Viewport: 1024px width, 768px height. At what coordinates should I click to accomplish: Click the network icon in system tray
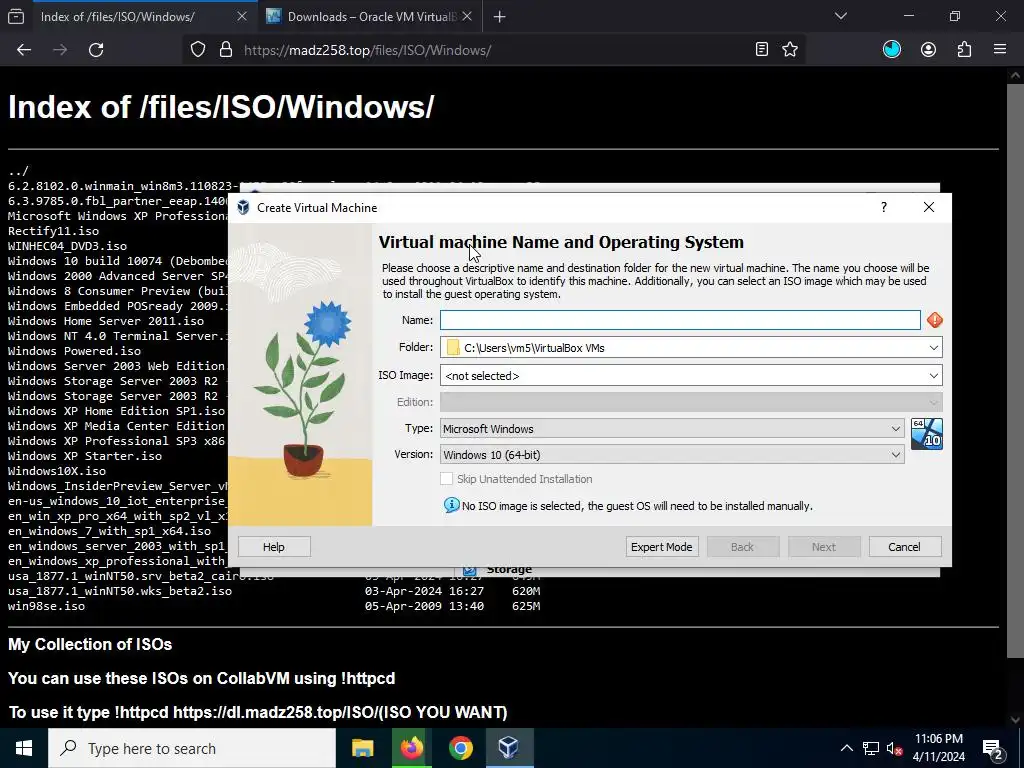[x=871, y=748]
